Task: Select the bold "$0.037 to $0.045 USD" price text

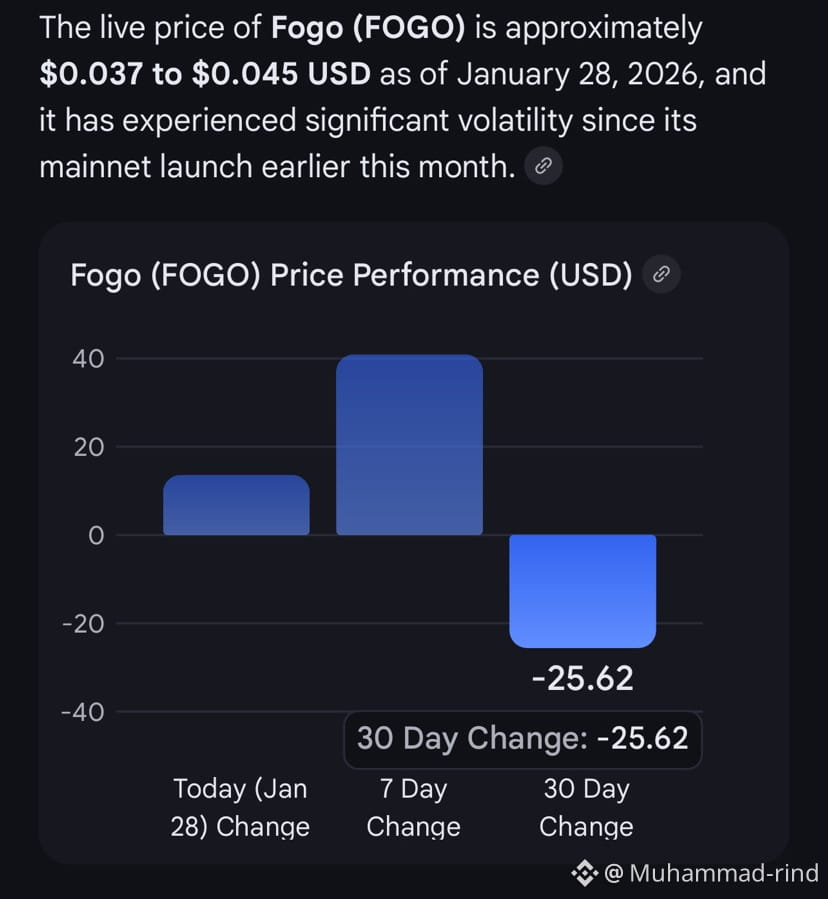Action: (205, 74)
